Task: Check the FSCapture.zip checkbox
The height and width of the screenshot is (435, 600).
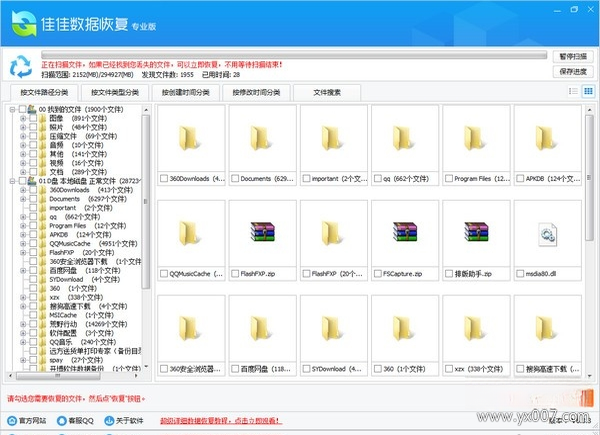Action: tap(378, 274)
